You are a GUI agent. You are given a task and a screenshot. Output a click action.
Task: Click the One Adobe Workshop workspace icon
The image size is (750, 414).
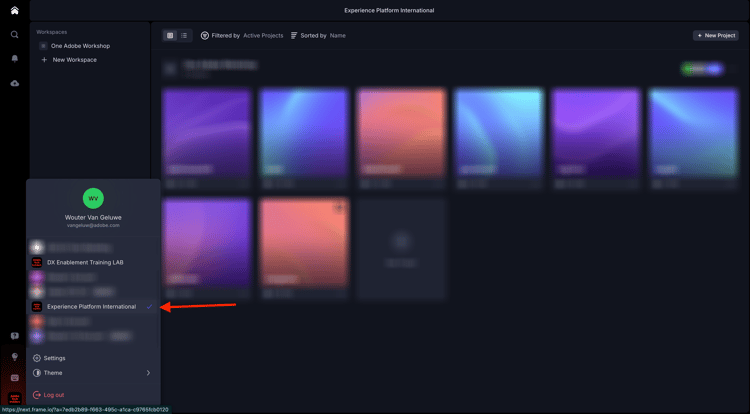43,46
